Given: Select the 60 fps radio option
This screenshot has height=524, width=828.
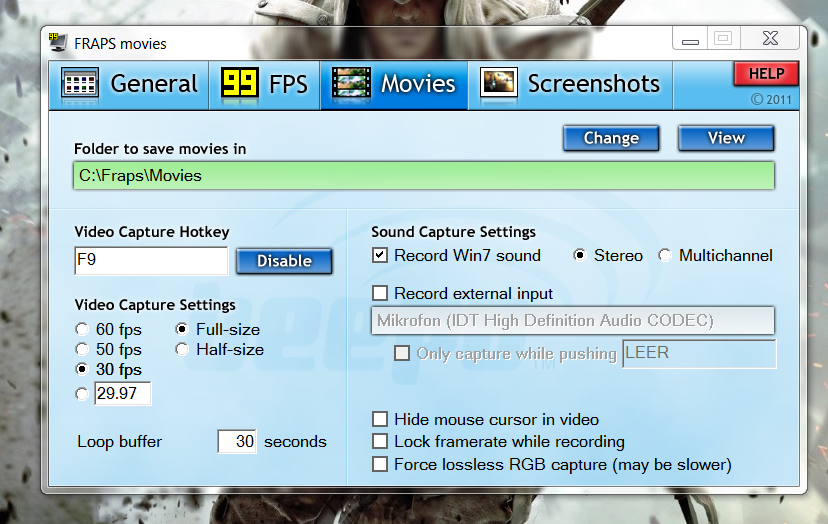Looking at the screenshot, I should [82, 330].
